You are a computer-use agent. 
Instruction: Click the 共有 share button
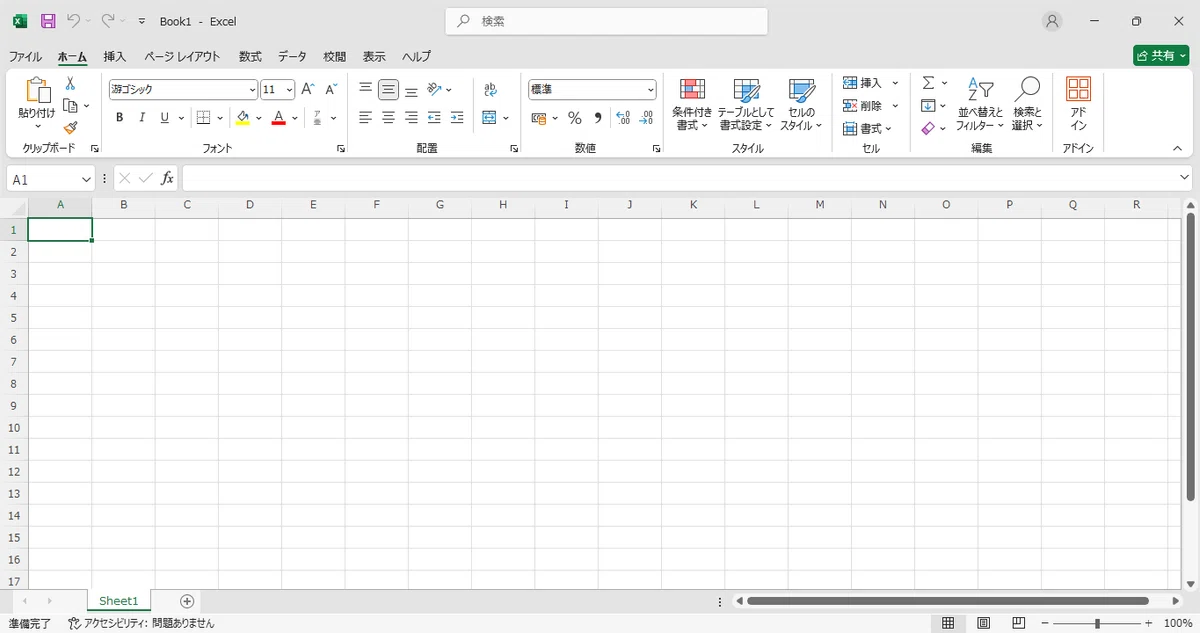click(x=1161, y=56)
